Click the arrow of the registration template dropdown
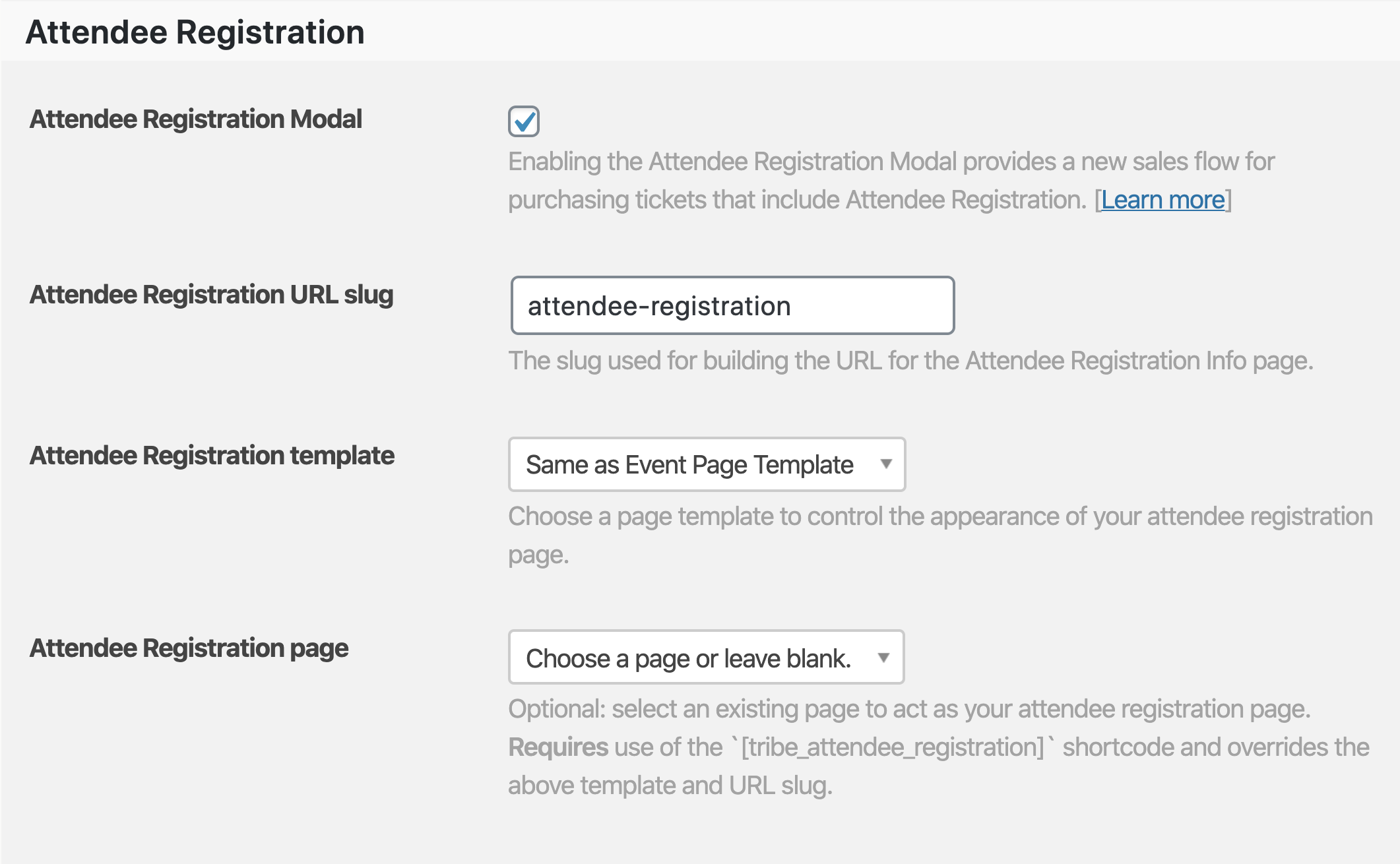 (x=886, y=464)
